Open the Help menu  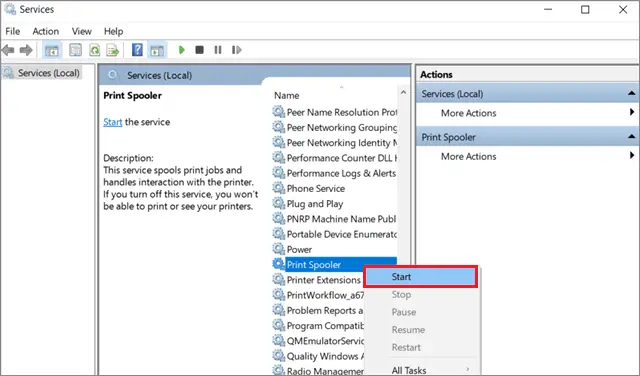(x=113, y=31)
